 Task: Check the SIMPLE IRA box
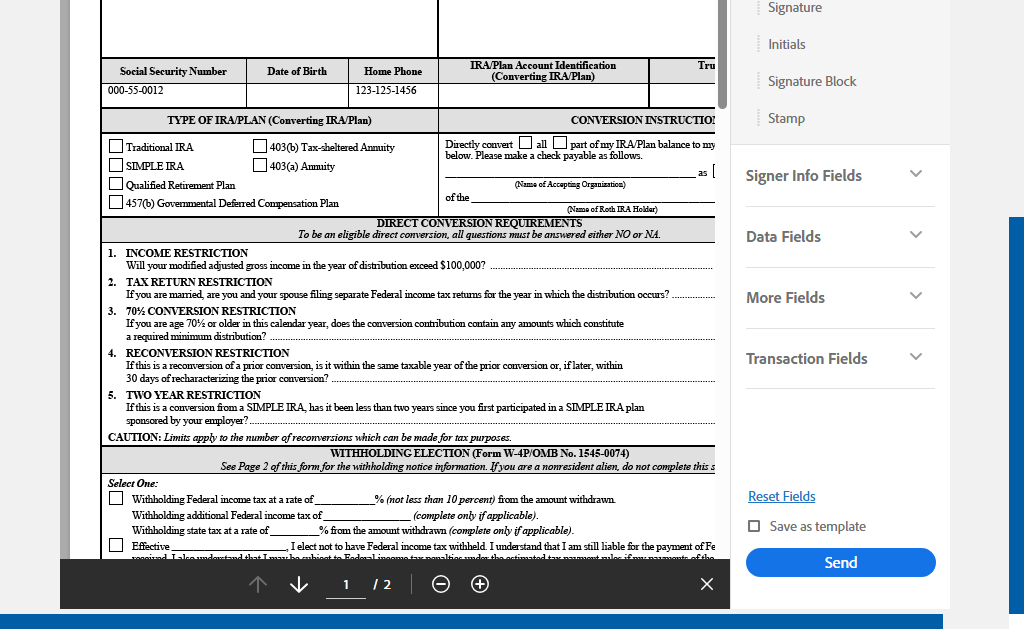coord(116,165)
